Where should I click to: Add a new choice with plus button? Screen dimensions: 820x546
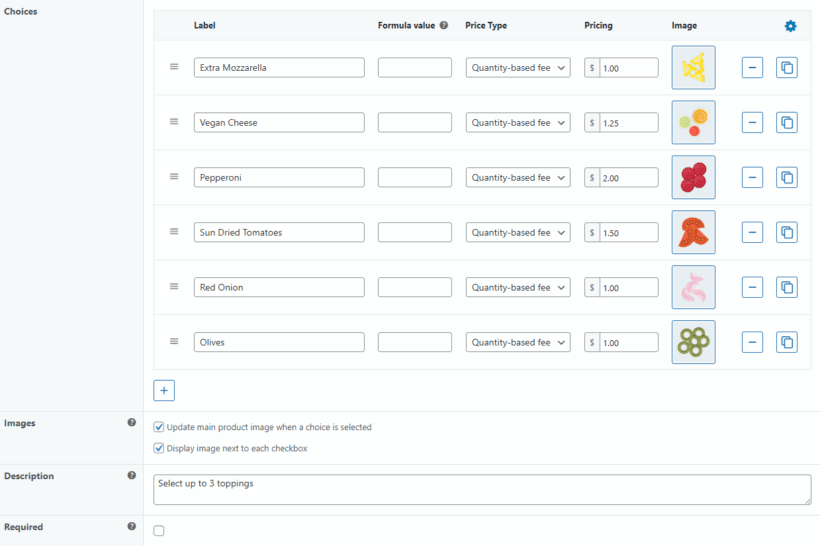coord(164,390)
